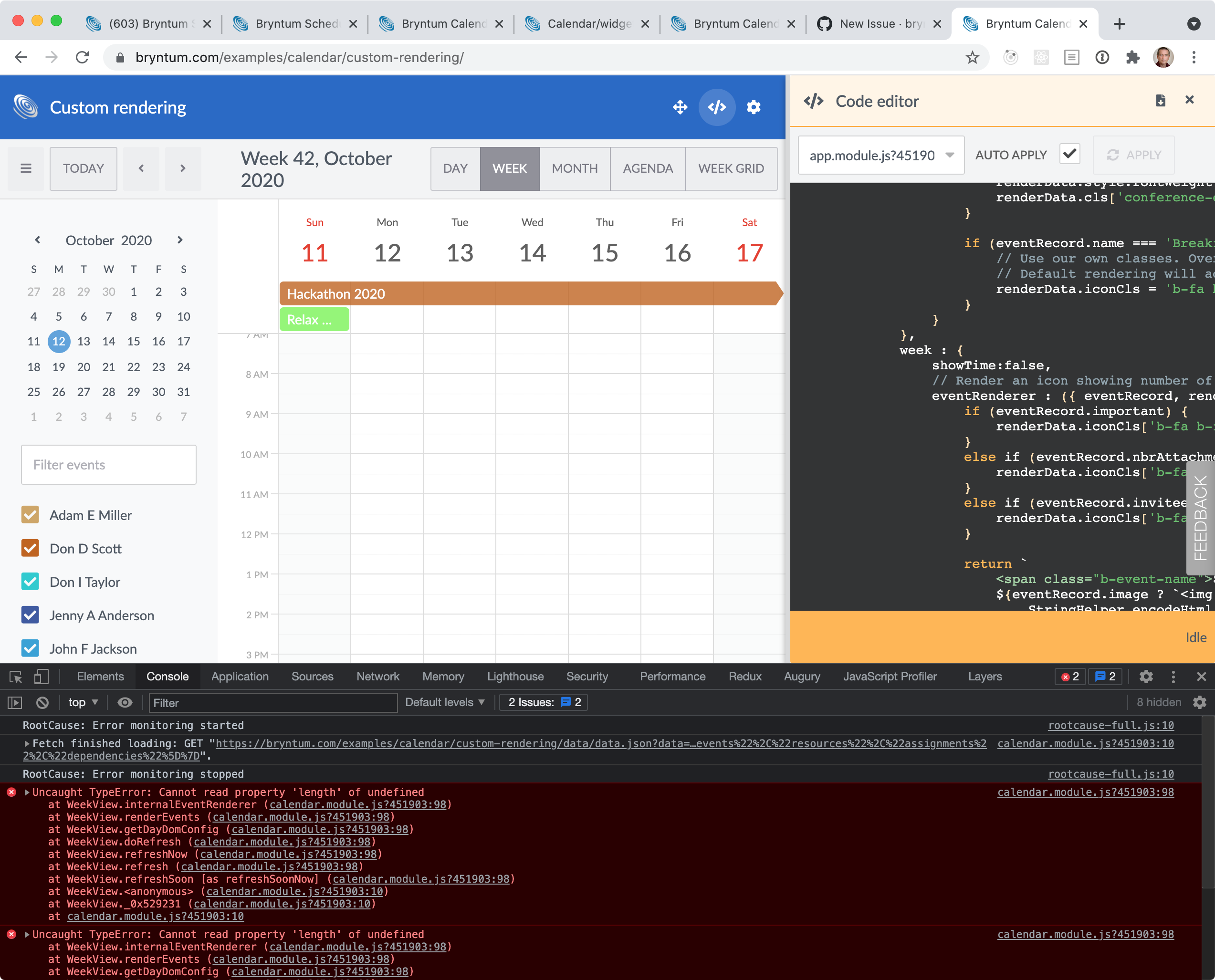Screen dimensions: 1215x980
Task: Click the Filter events input field
Action: pos(108,465)
